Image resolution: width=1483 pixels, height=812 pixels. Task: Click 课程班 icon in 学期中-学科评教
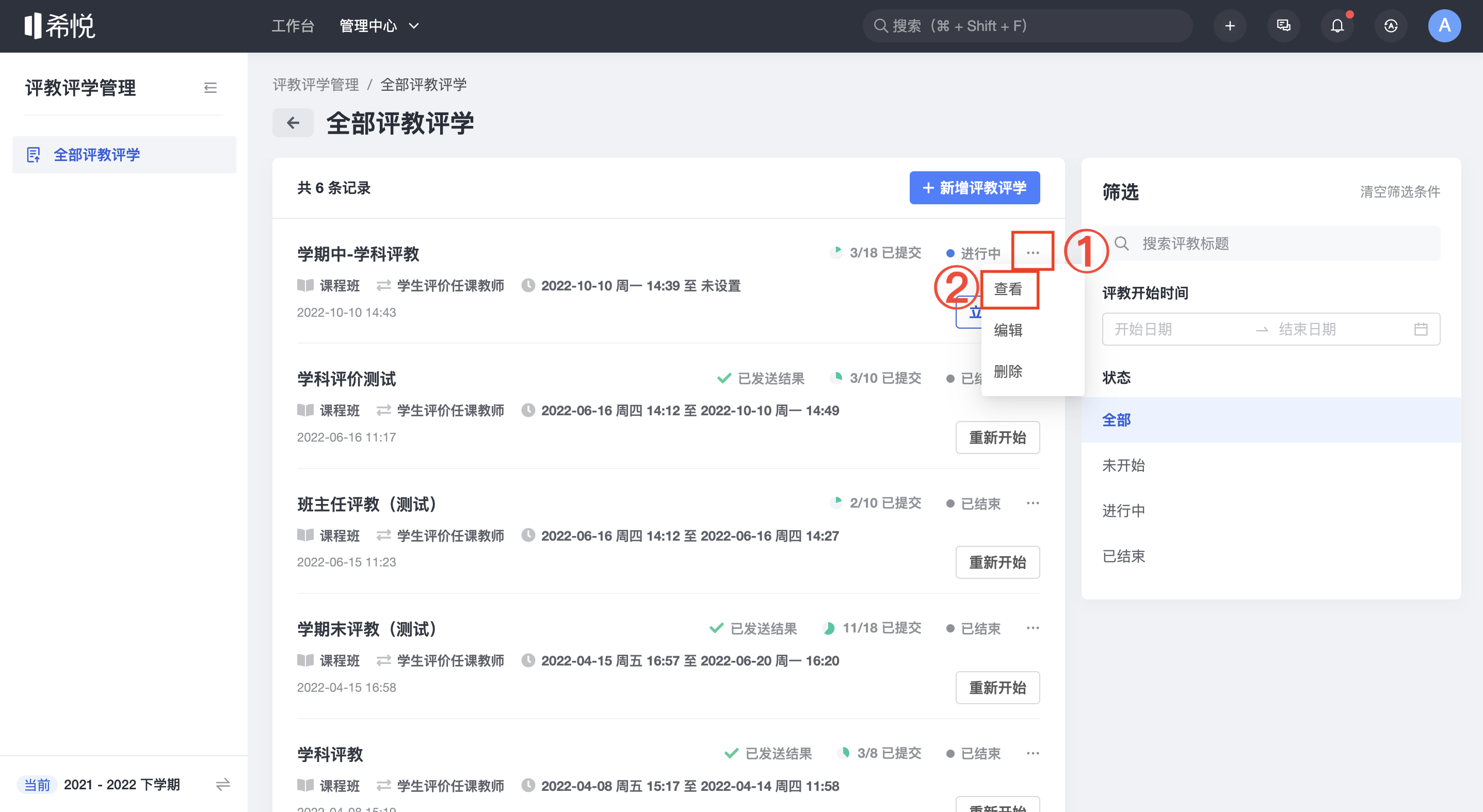(x=305, y=285)
